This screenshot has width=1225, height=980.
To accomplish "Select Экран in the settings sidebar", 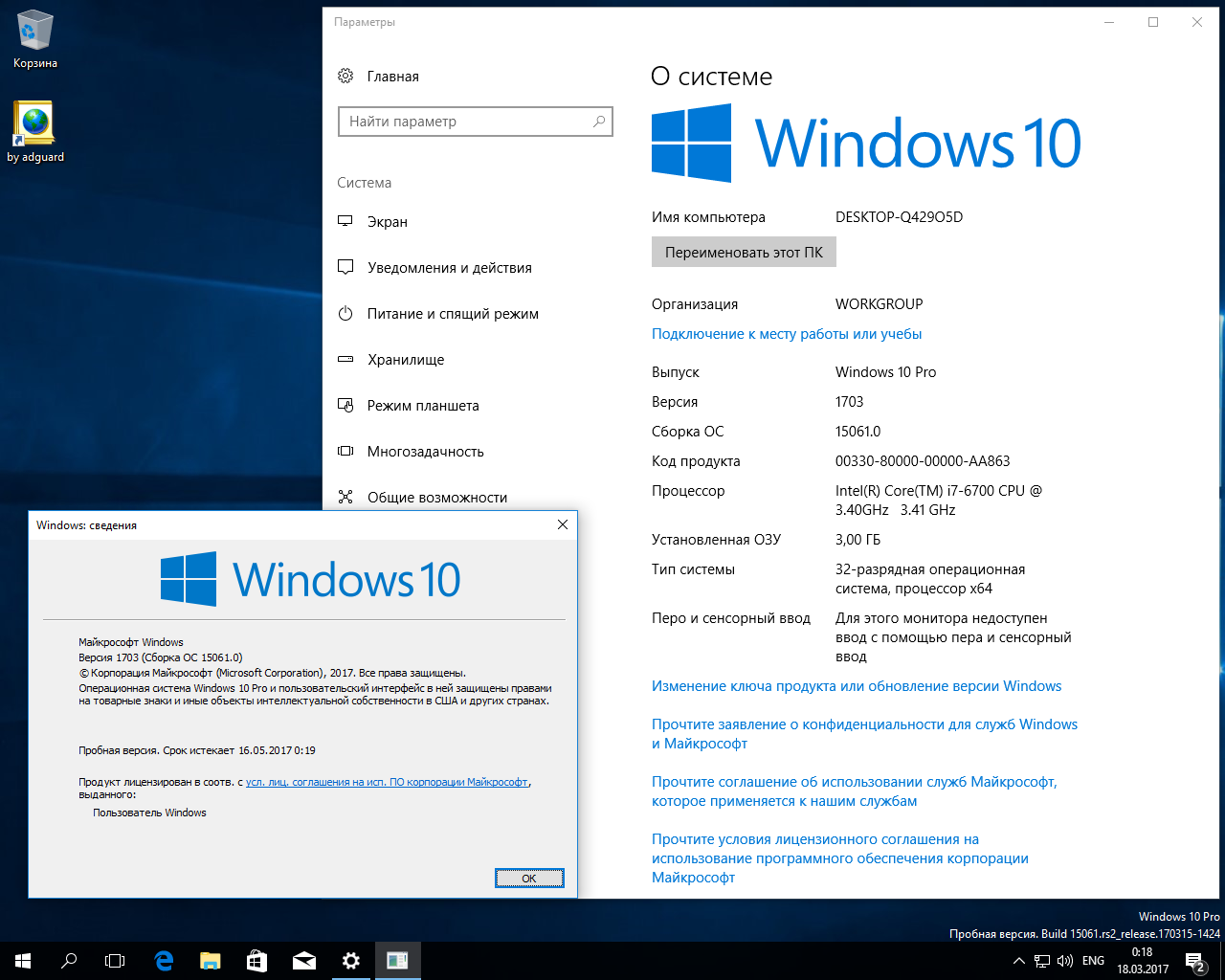I will click(387, 221).
